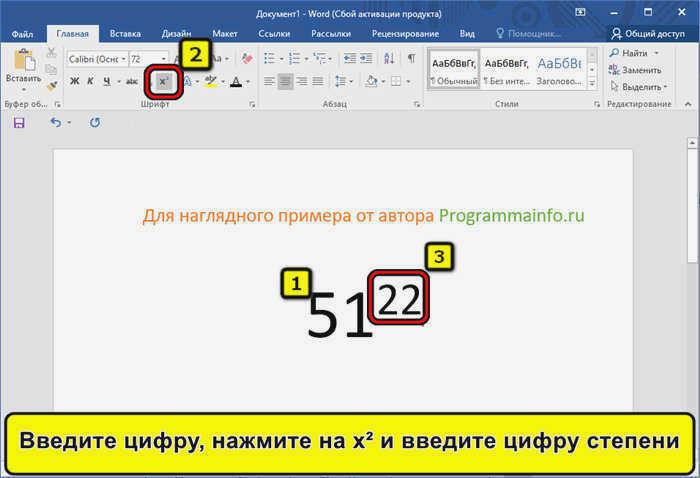
Task: Open the Файл tab
Action: pos(22,34)
